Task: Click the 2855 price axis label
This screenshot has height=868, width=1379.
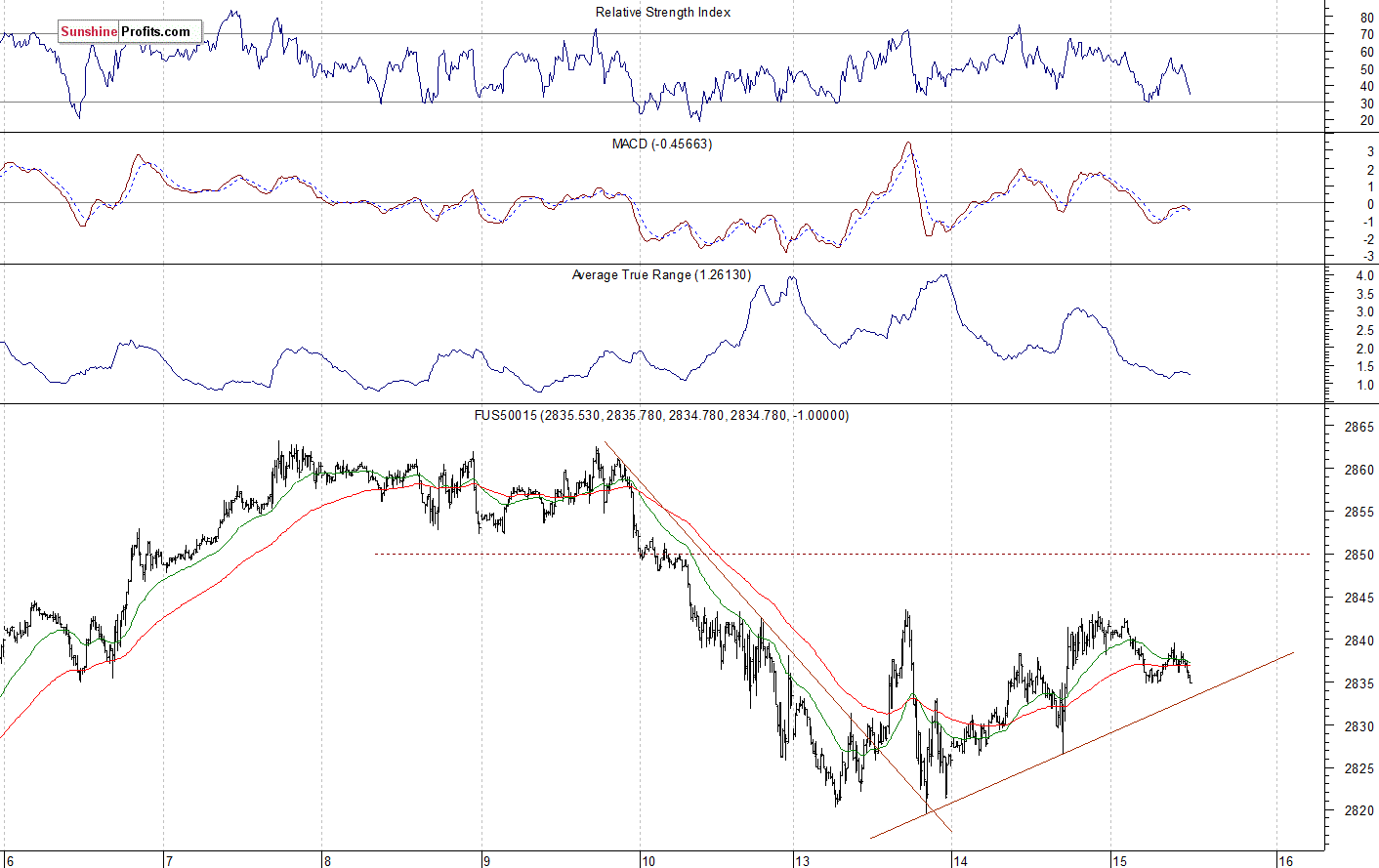Action: (1358, 513)
